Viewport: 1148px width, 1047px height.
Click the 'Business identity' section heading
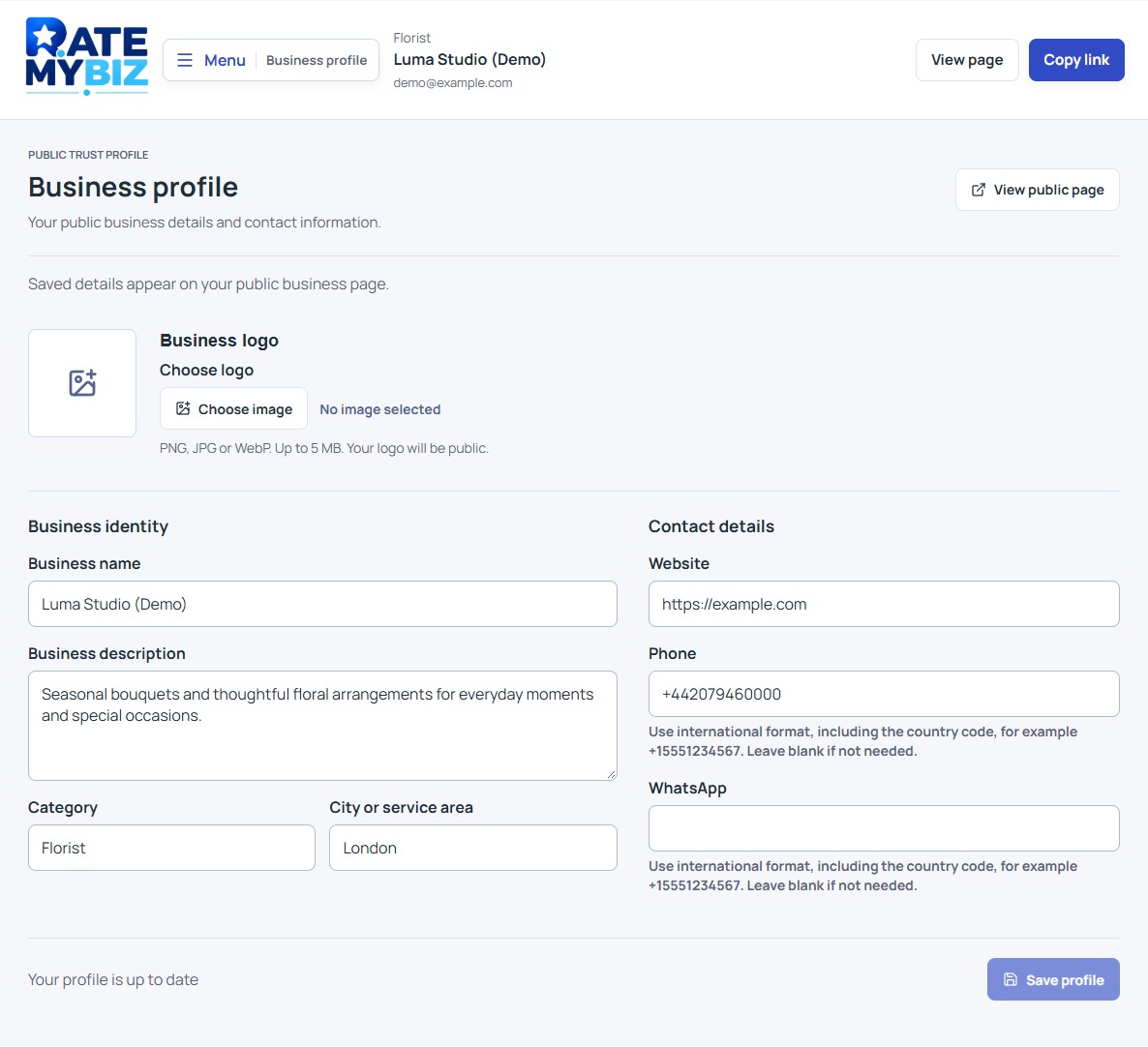click(x=98, y=526)
